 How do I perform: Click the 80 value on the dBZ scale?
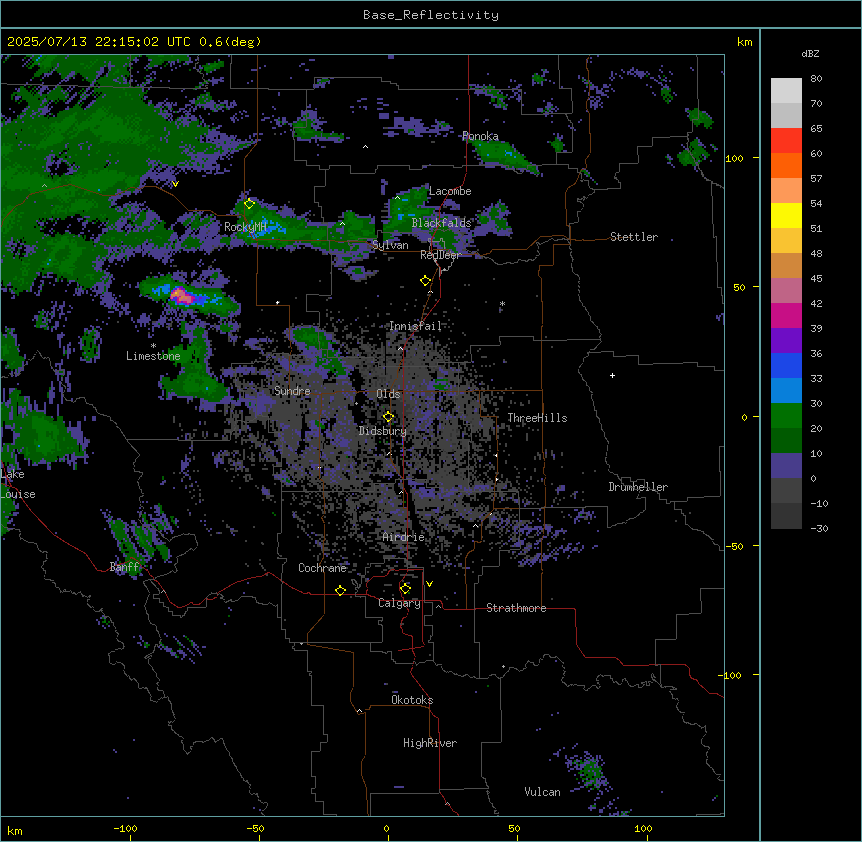[816, 79]
